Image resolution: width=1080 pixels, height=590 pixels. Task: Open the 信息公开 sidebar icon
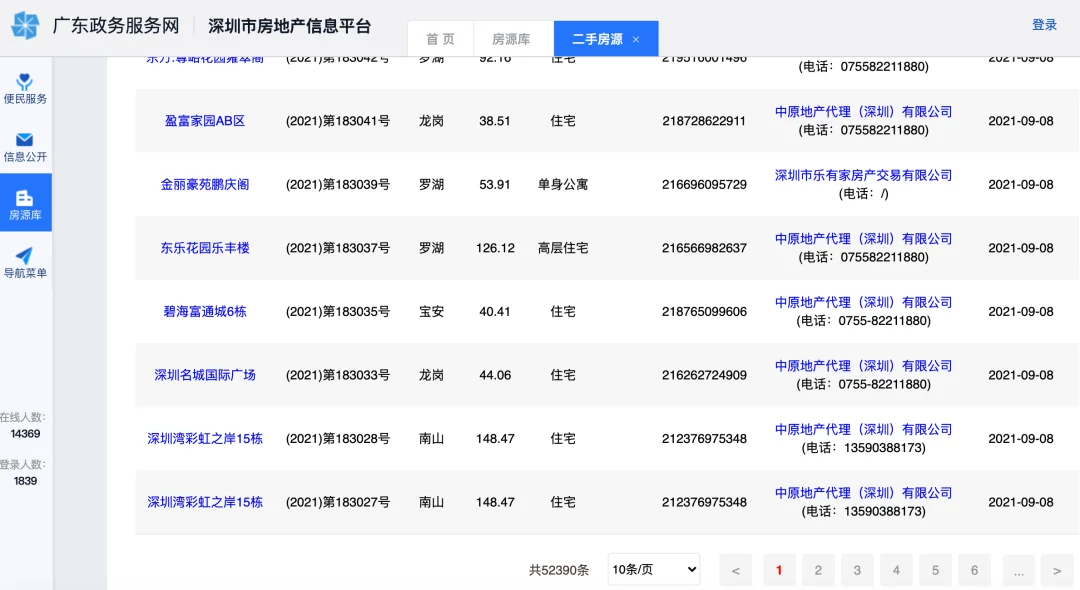pos(25,147)
